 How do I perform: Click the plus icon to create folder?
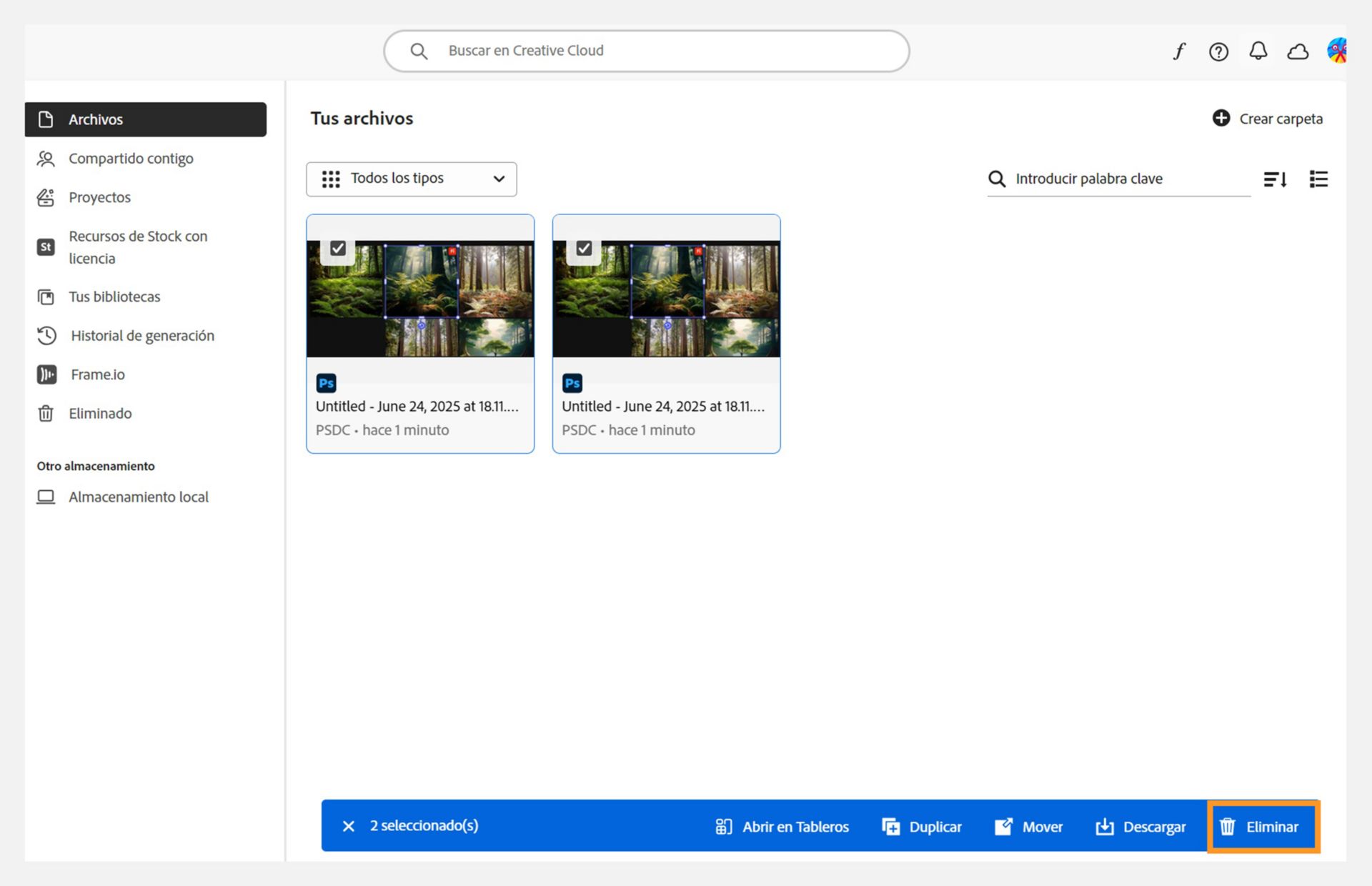coord(1221,118)
